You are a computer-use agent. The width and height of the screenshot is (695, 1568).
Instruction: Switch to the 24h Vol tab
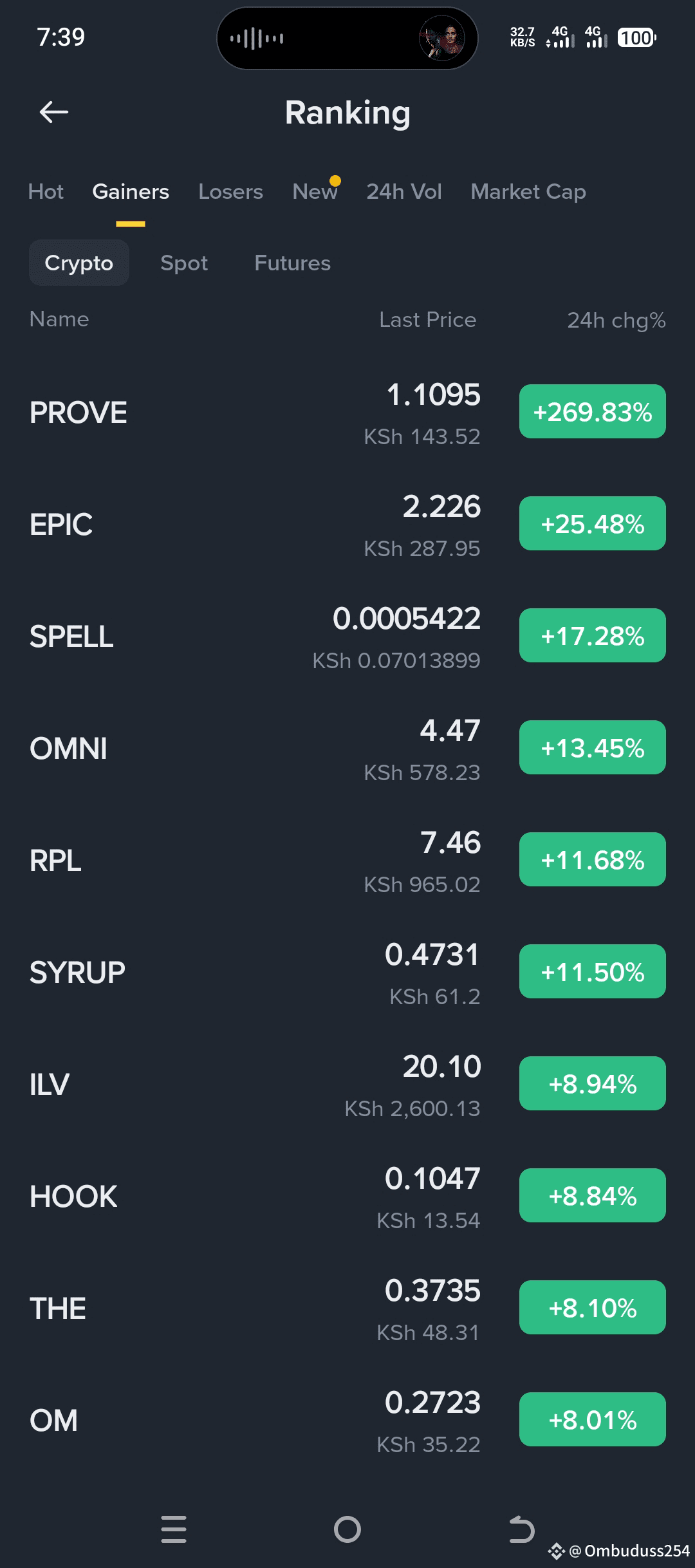pos(404,192)
